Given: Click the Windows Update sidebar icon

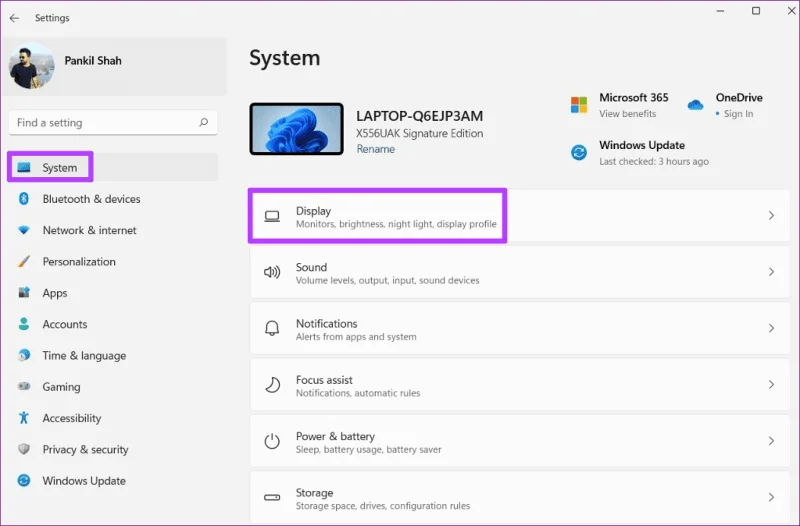Looking at the screenshot, I should click(x=23, y=480).
